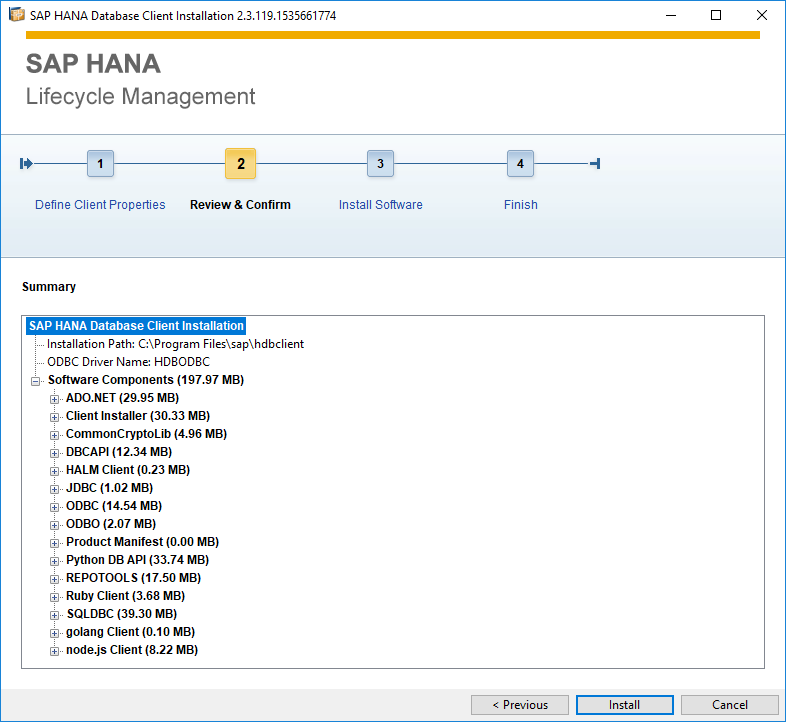Image resolution: width=786 pixels, height=722 pixels.
Task: Open Install Software step label
Action: [380, 205]
